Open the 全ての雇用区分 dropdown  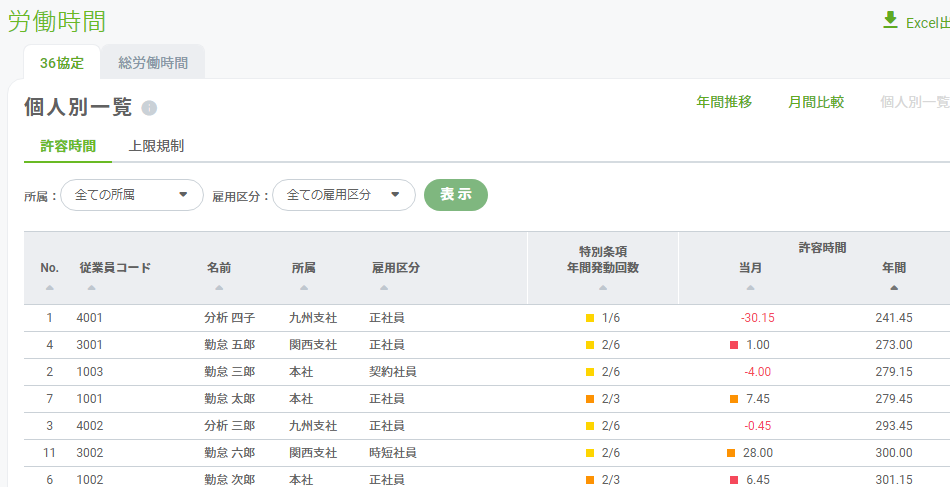click(344, 195)
